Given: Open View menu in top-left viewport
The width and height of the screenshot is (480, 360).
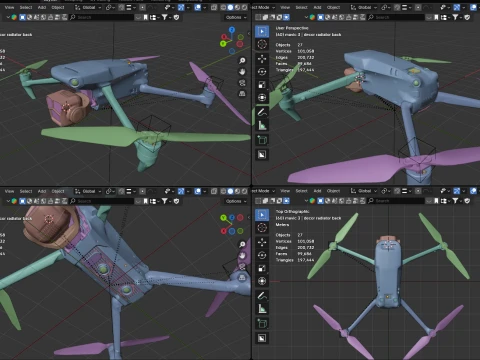Looking at the screenshot, I should point(9,7).
